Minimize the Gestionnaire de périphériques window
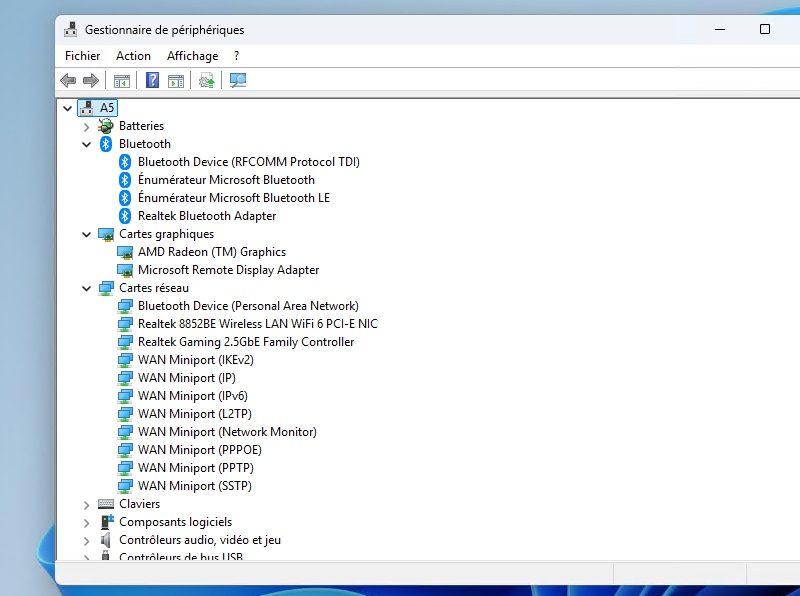 [720, 30]
